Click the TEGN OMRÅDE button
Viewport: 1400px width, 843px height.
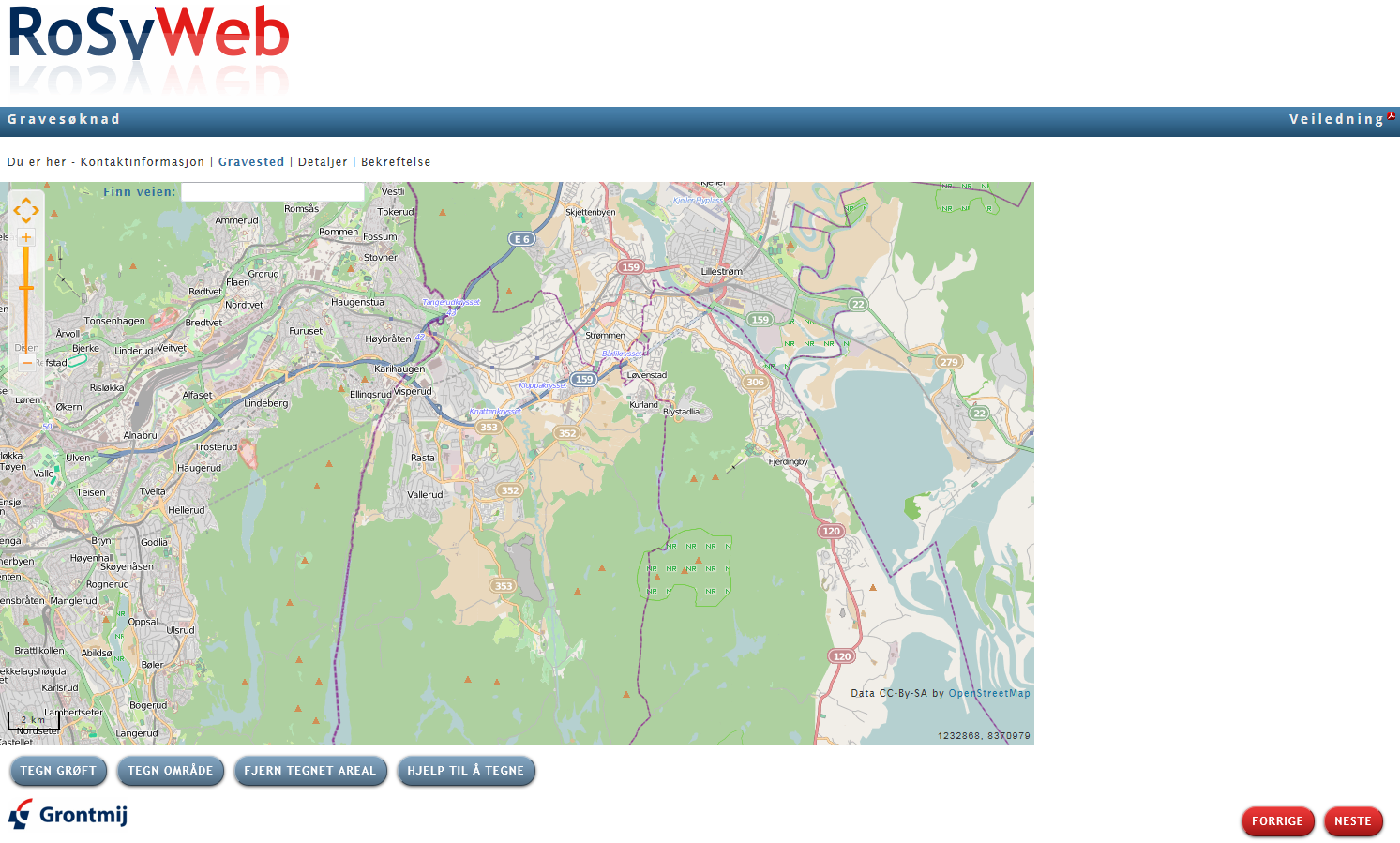click(x=171, y=771)
